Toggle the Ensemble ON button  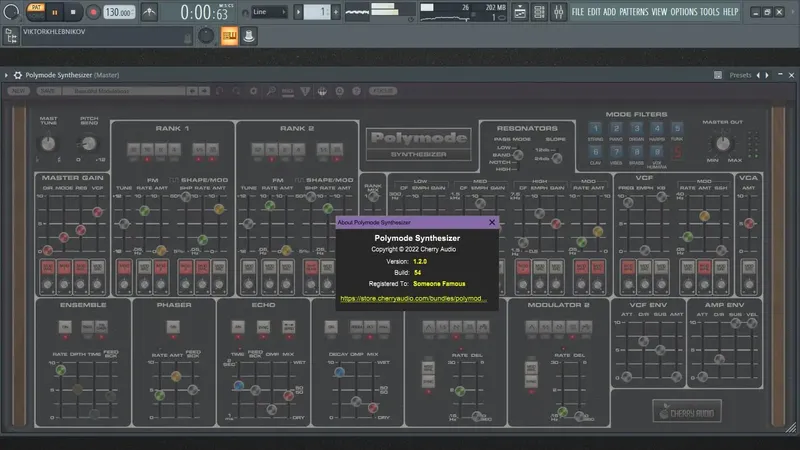pyautogui.click(x=65, y=327)
